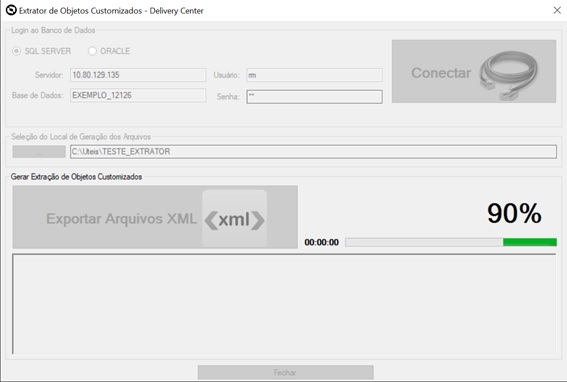This screenshot has height=382, width=567.
Task: Choose the ORACLE database option
Action: pos(109,51)
